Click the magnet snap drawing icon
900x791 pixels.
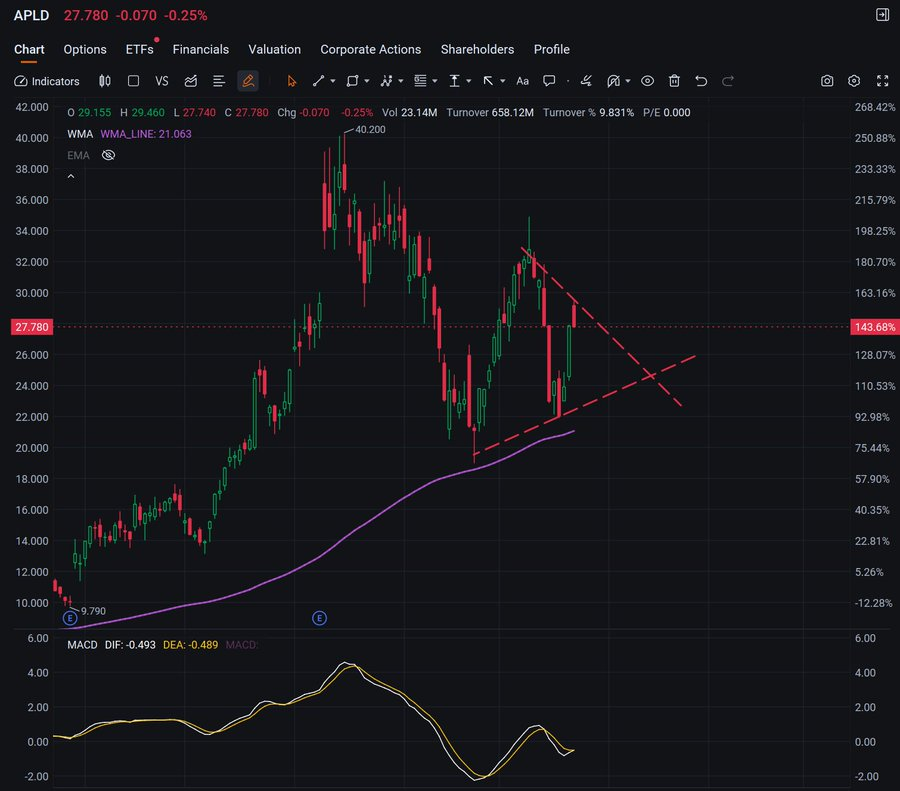point(614,81)
